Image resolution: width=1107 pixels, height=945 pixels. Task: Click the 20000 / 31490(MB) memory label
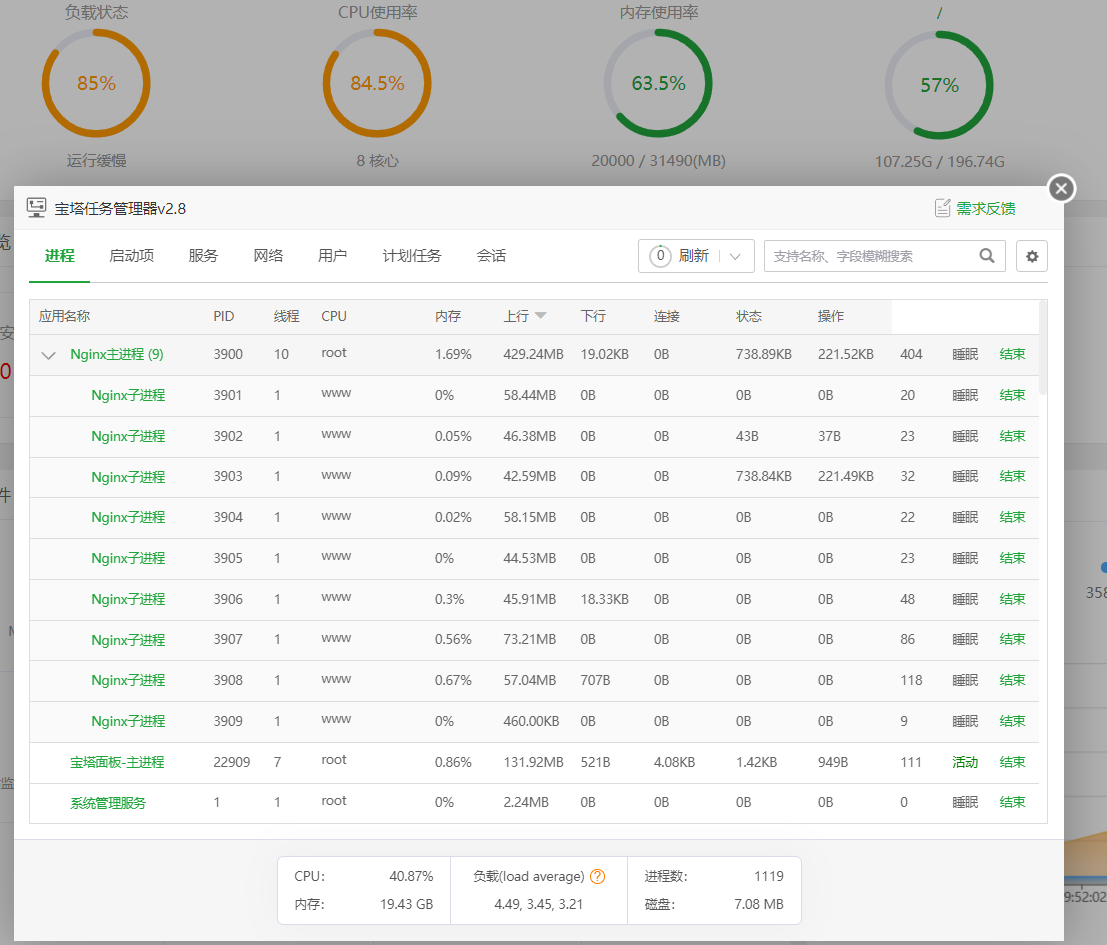(x=658, y=161)
